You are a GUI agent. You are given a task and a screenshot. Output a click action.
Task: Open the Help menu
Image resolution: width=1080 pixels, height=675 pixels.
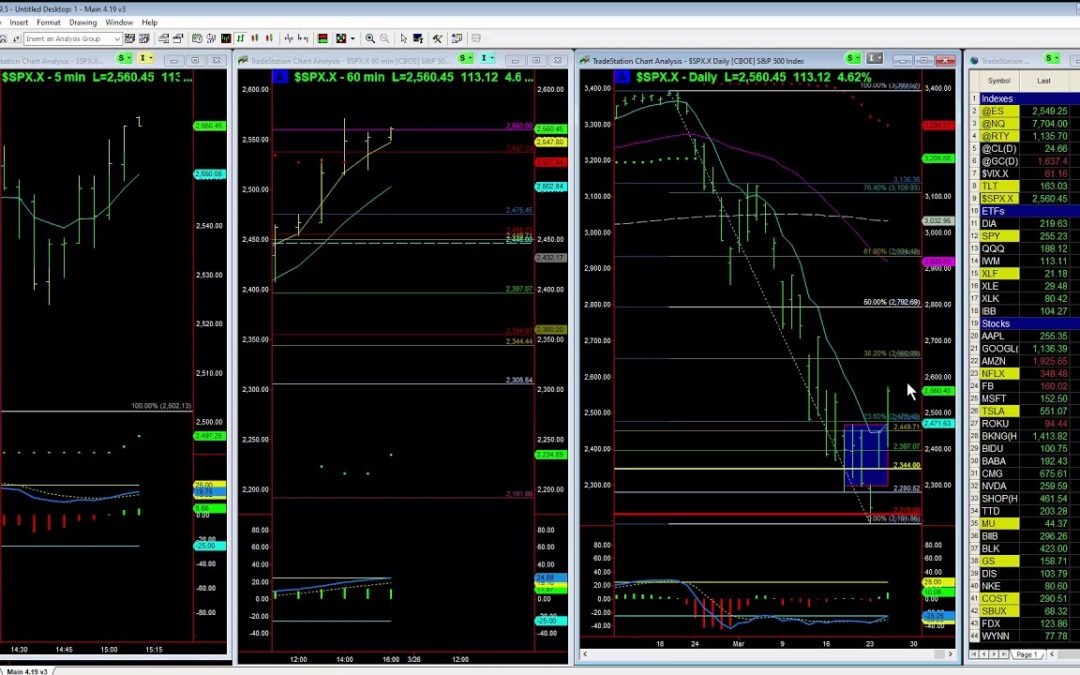[149, 22]
